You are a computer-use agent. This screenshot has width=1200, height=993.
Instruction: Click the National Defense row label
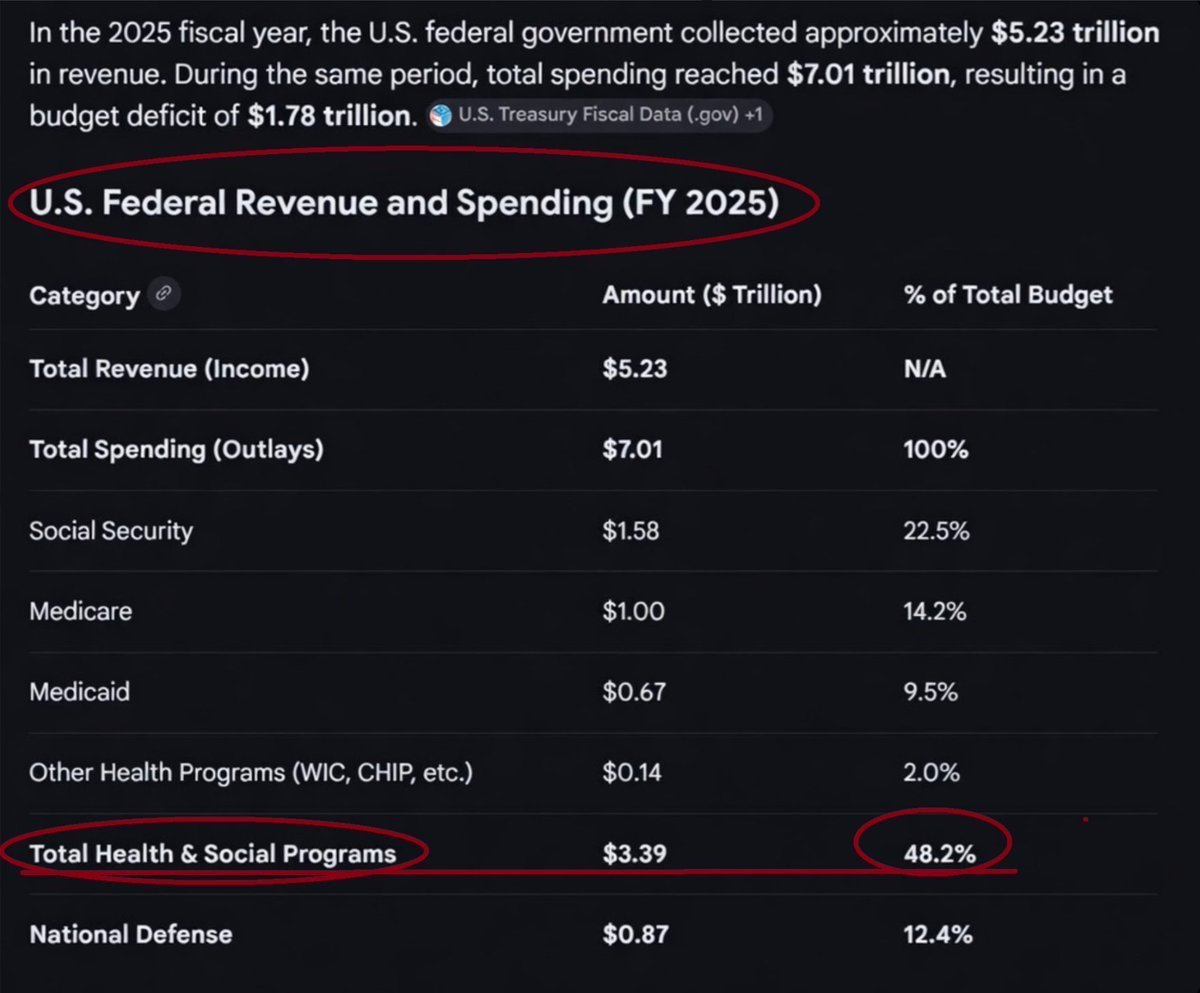tap(131, 935)
